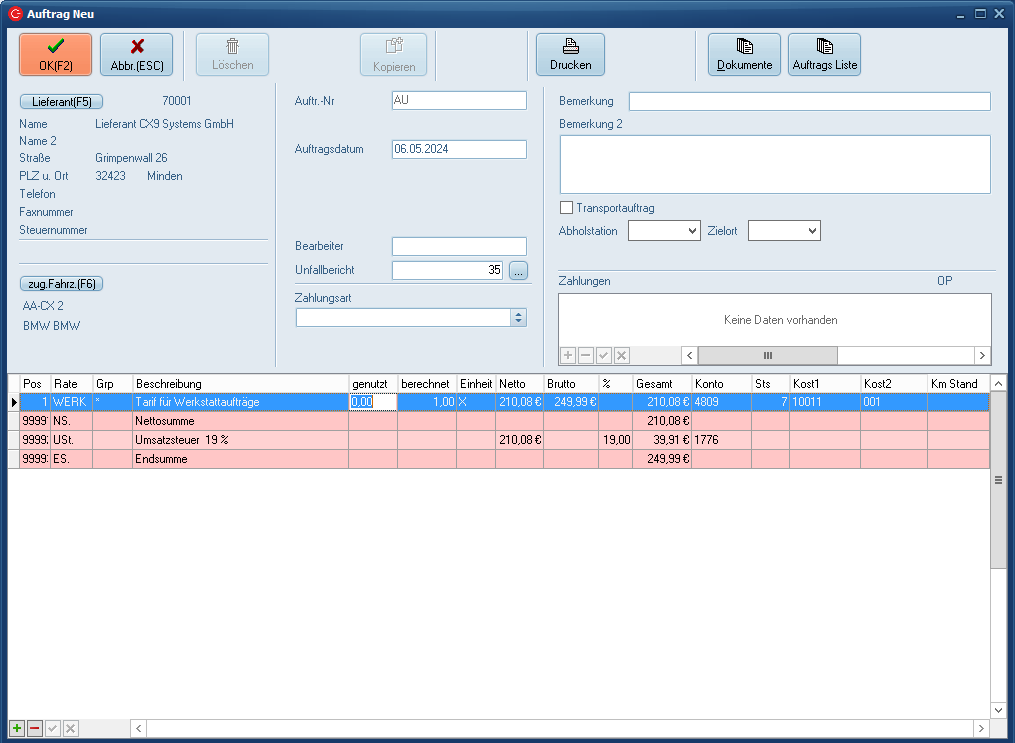
Task: Click the Gesamt column header
Action: [661, 384]
